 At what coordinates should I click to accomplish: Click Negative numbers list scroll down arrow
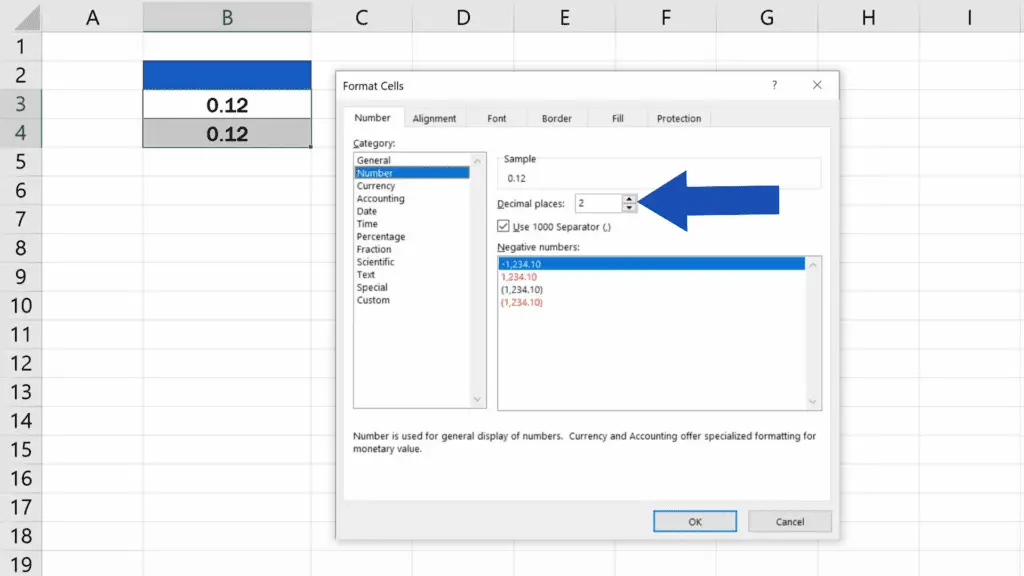pos(812,402)
